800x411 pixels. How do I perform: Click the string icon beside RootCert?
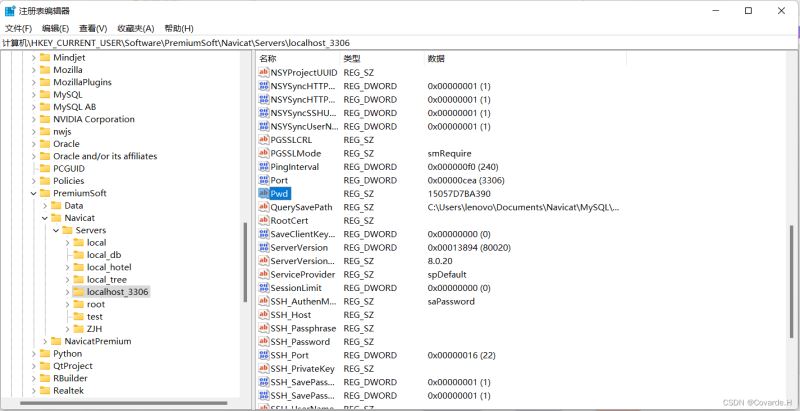click(264, 220)
